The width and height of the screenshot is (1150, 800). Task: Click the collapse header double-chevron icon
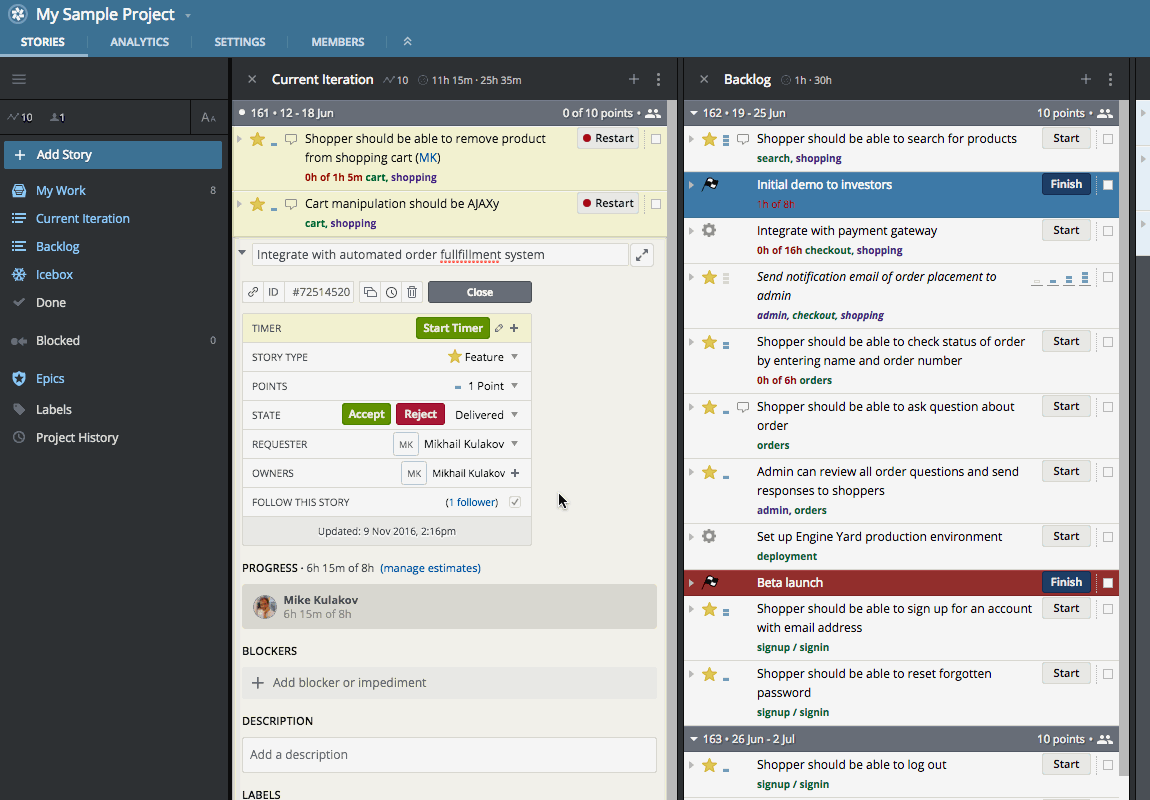click(408, 42)
